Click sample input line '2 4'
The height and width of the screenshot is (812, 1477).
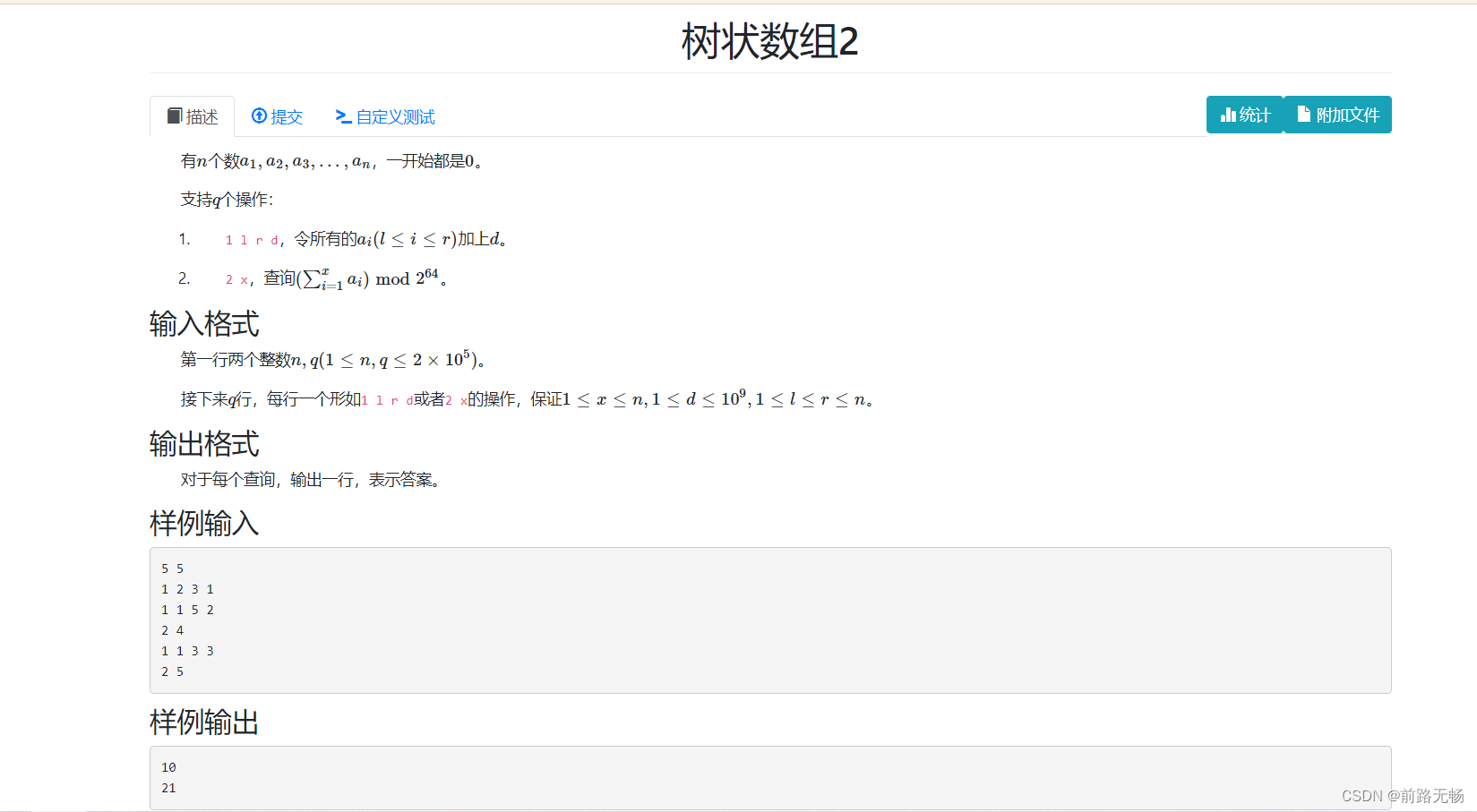[x=172, y=630]
